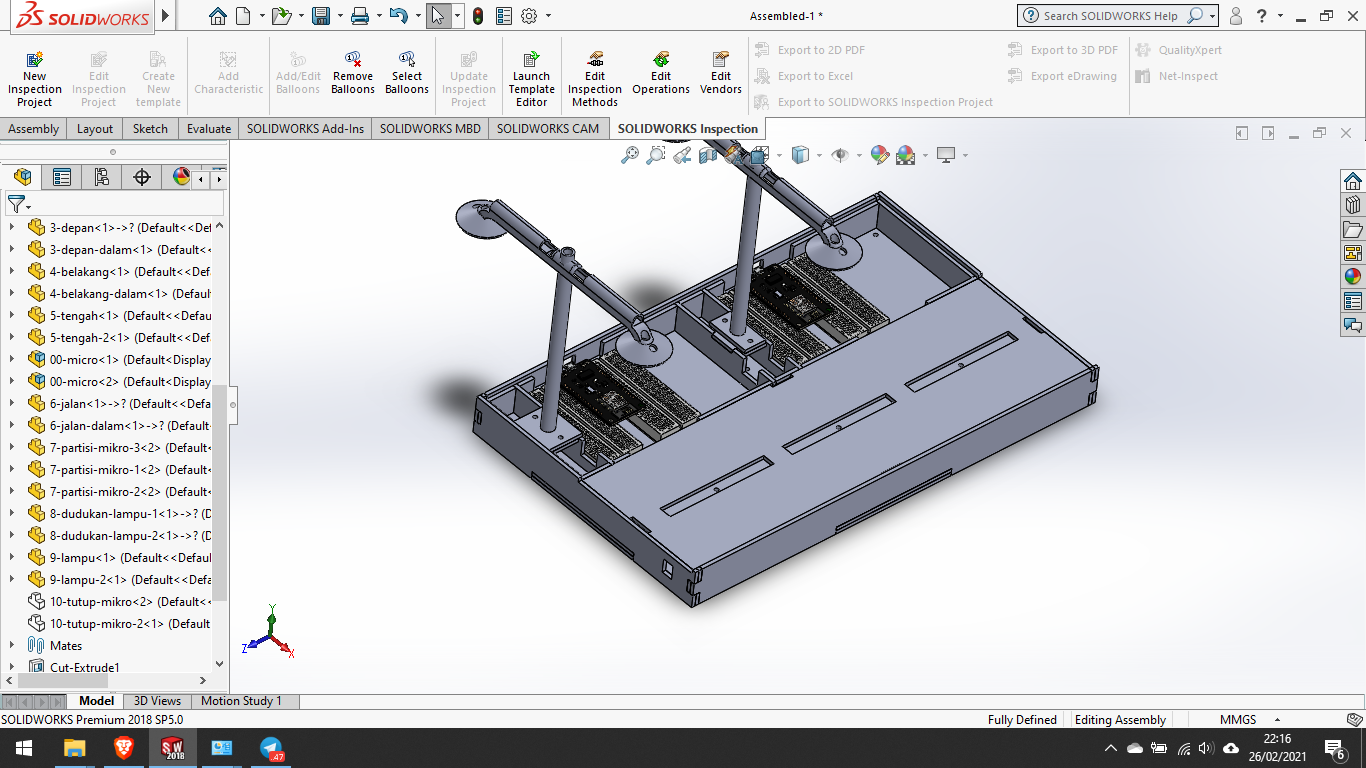The image size is (1366, 768).
Task: Toggle the Select cursor tool
Action: coord(438,16)
